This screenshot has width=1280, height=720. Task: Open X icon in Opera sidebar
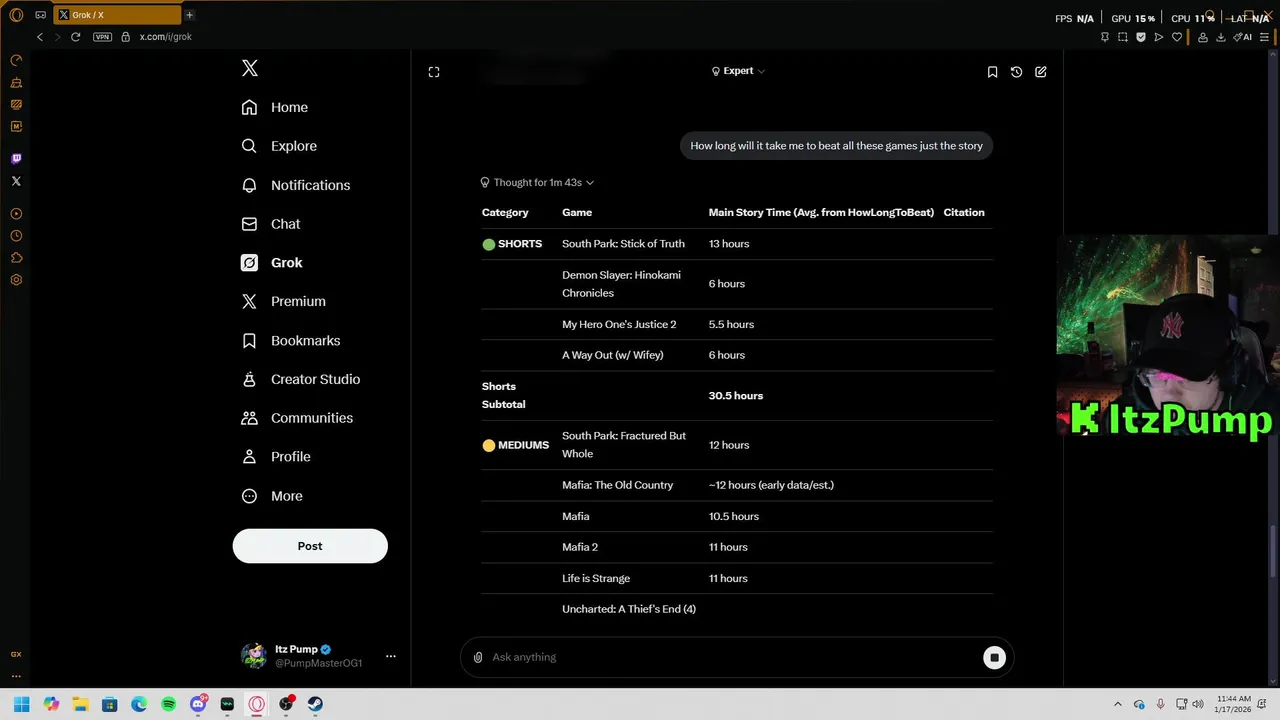pyautogui.click(x=16, y=181)
